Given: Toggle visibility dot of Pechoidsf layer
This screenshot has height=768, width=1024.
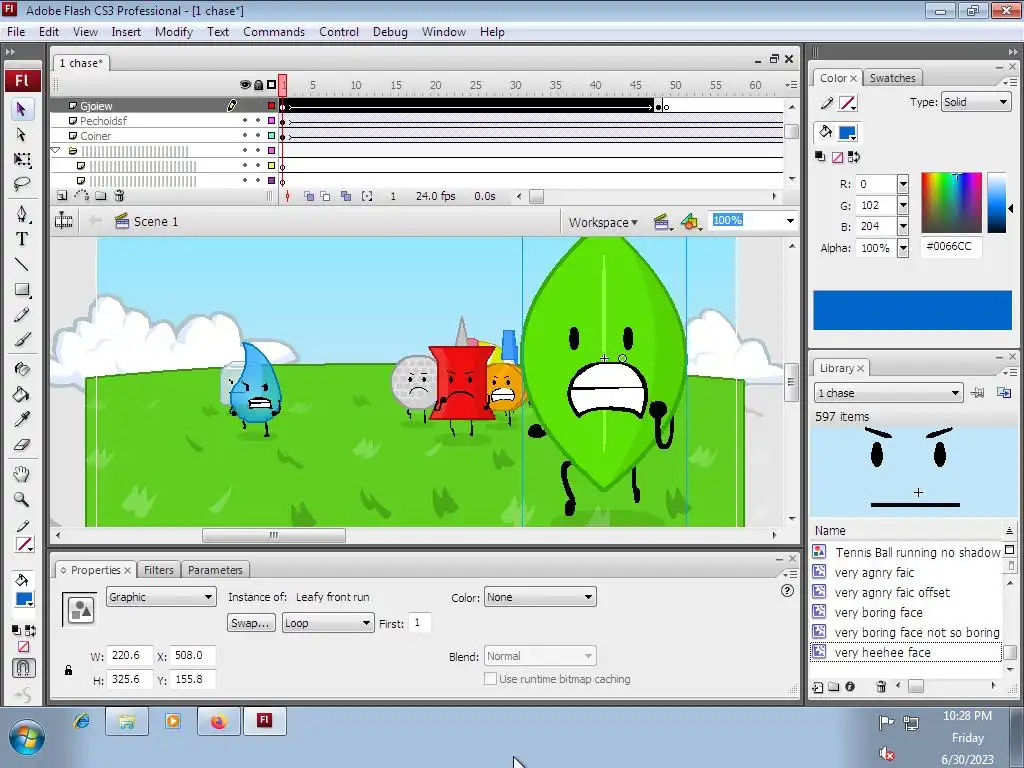Looking at the screenshot, I should point(245,121).
